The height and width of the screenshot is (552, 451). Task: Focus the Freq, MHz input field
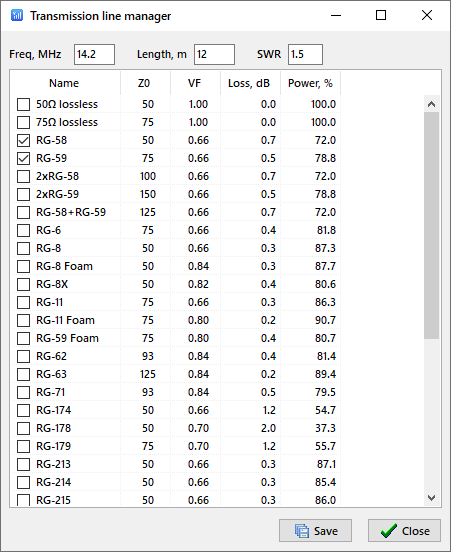pyautogui.click(x=94, y=54)
